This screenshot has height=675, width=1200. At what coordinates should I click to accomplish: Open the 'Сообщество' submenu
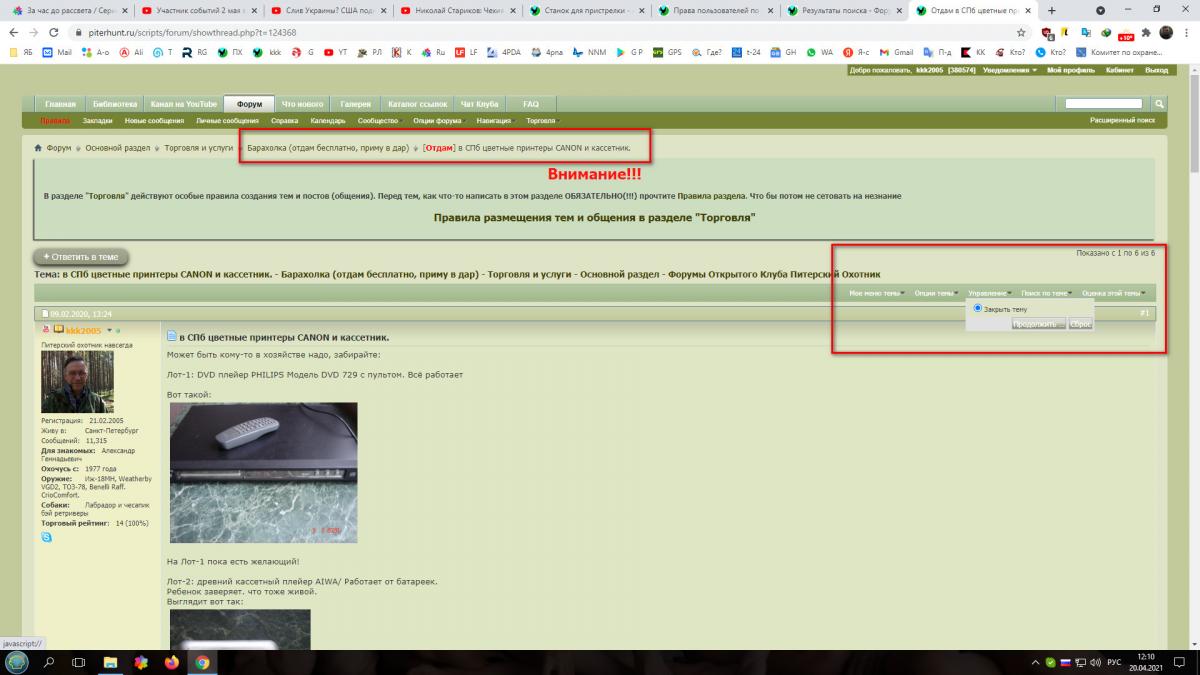(380, 120)
